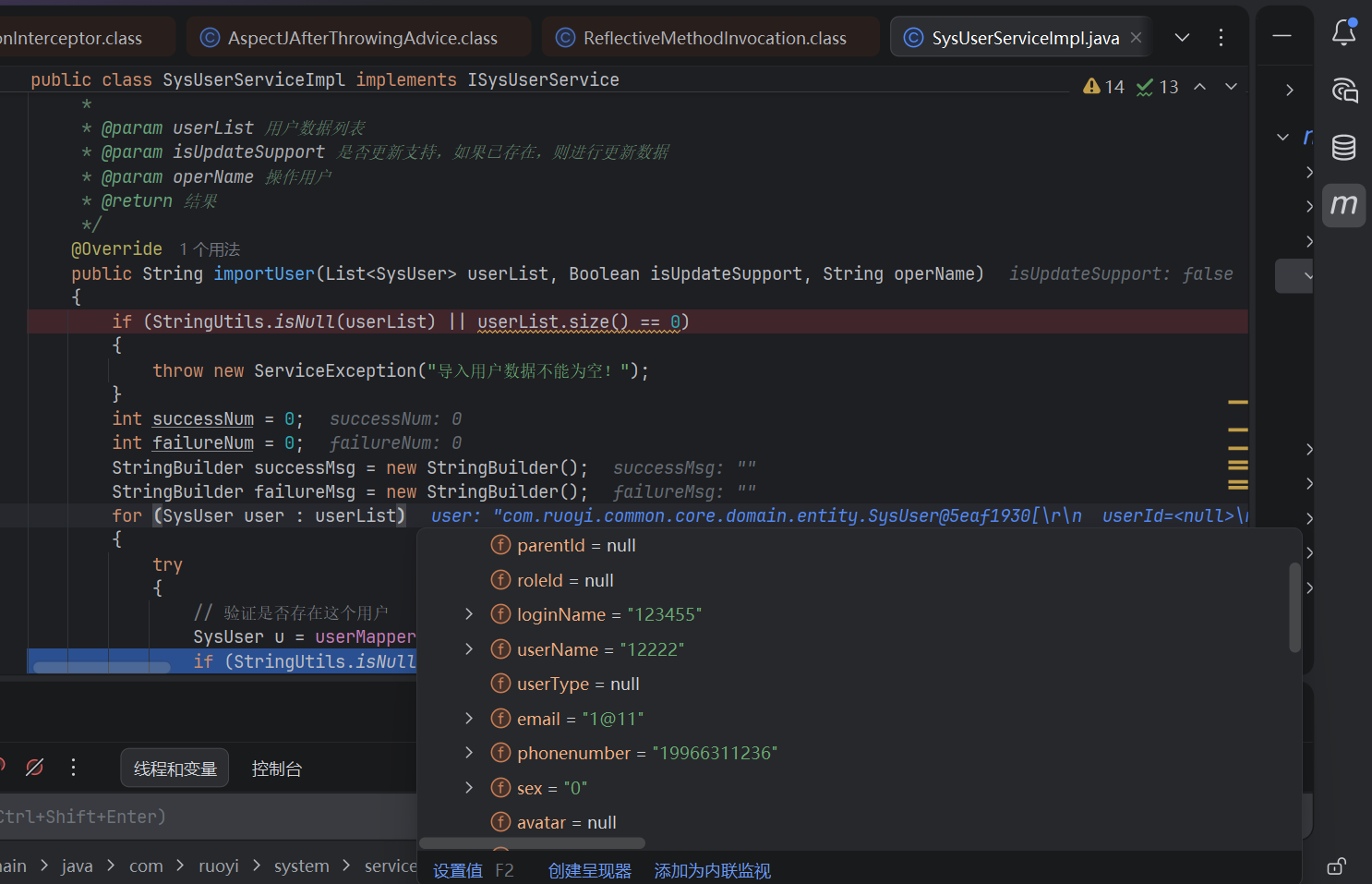Open the Notifications bell icon
This screenshot has height=884, width=1372.
[x=1344, y=33]
